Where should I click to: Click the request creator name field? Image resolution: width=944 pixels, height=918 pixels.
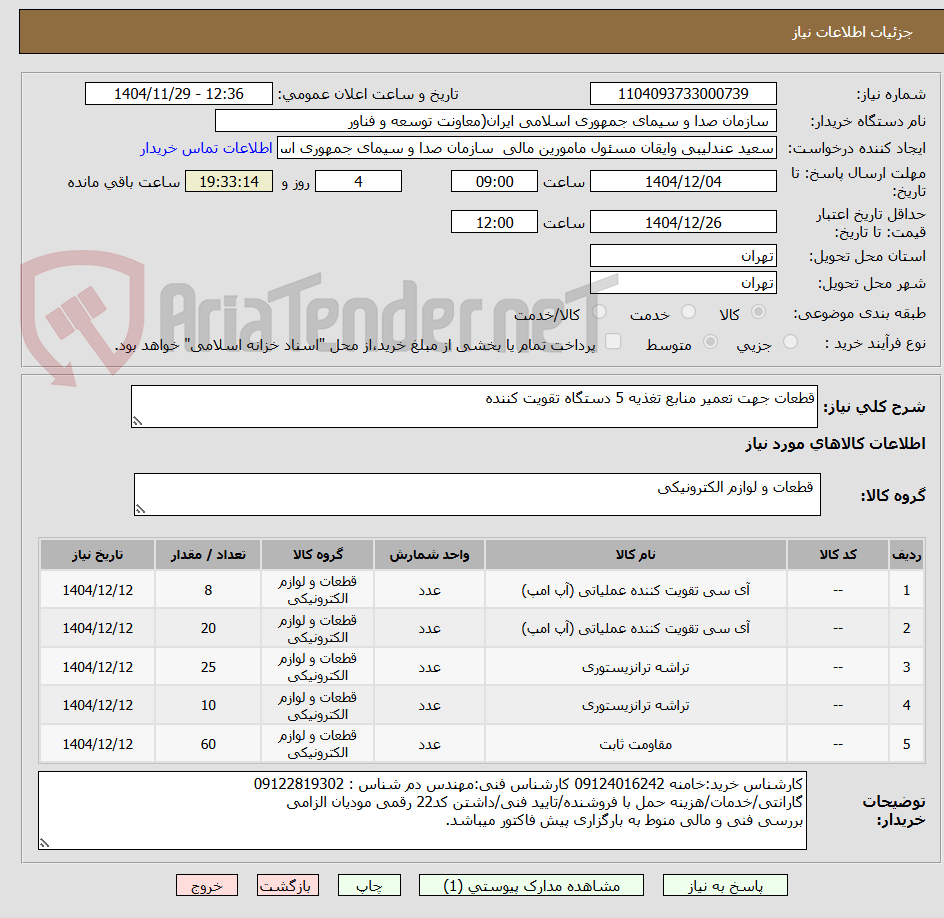[527, 148]
